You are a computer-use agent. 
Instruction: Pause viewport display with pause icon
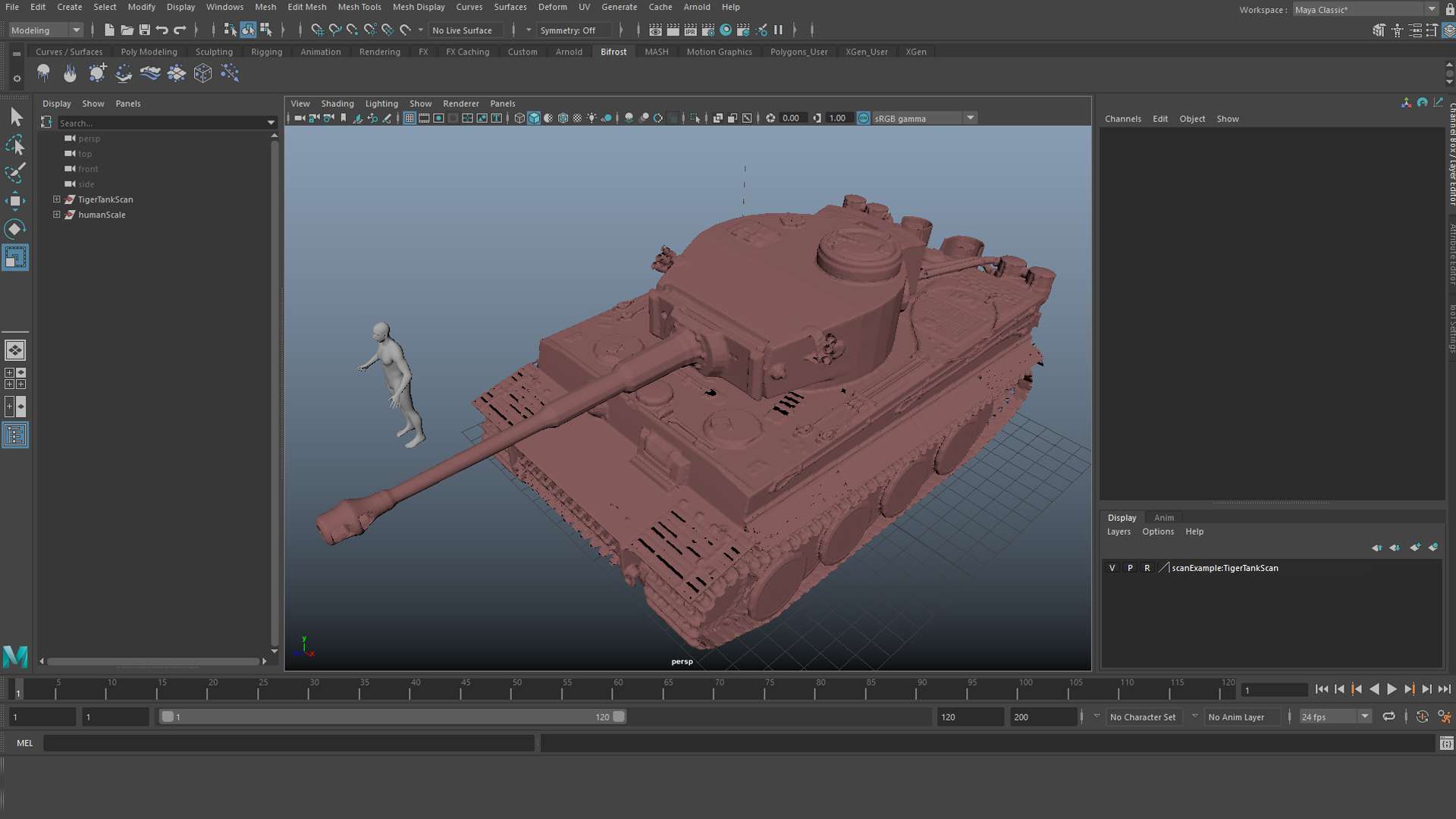point(778,30)
